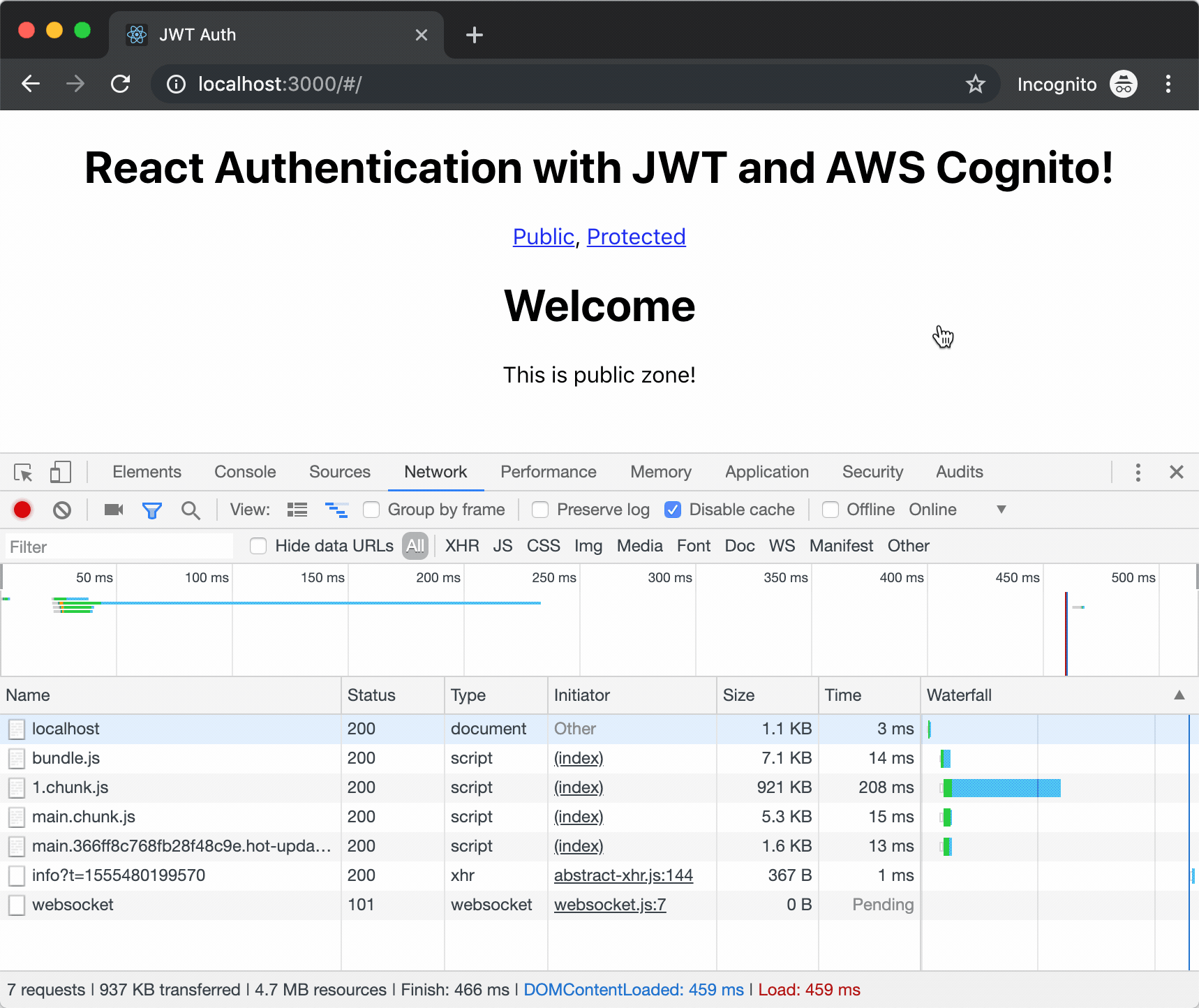Select the All filter type

click(415, 546)
